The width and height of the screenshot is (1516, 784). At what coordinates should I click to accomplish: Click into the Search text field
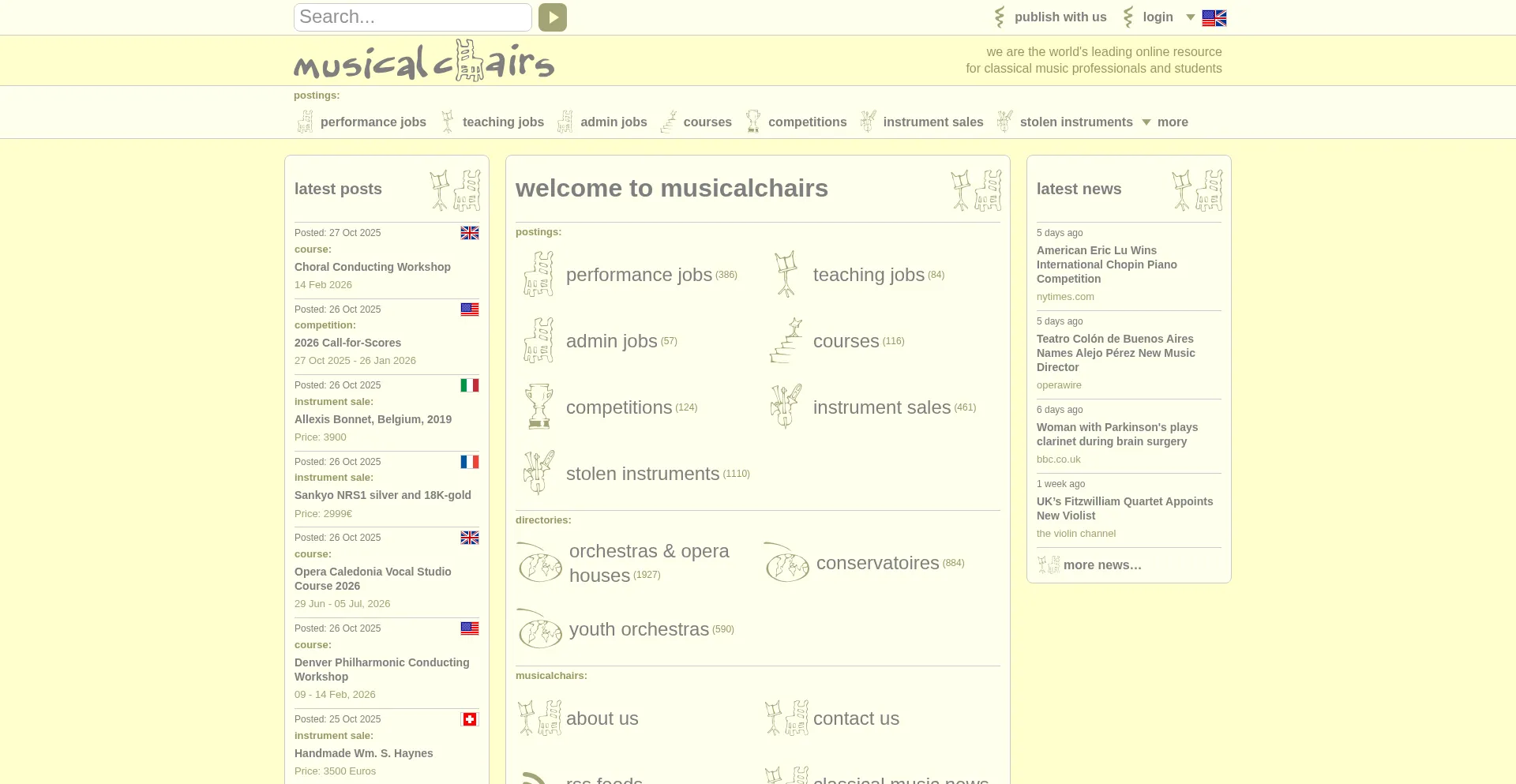(x=412, y=17)
